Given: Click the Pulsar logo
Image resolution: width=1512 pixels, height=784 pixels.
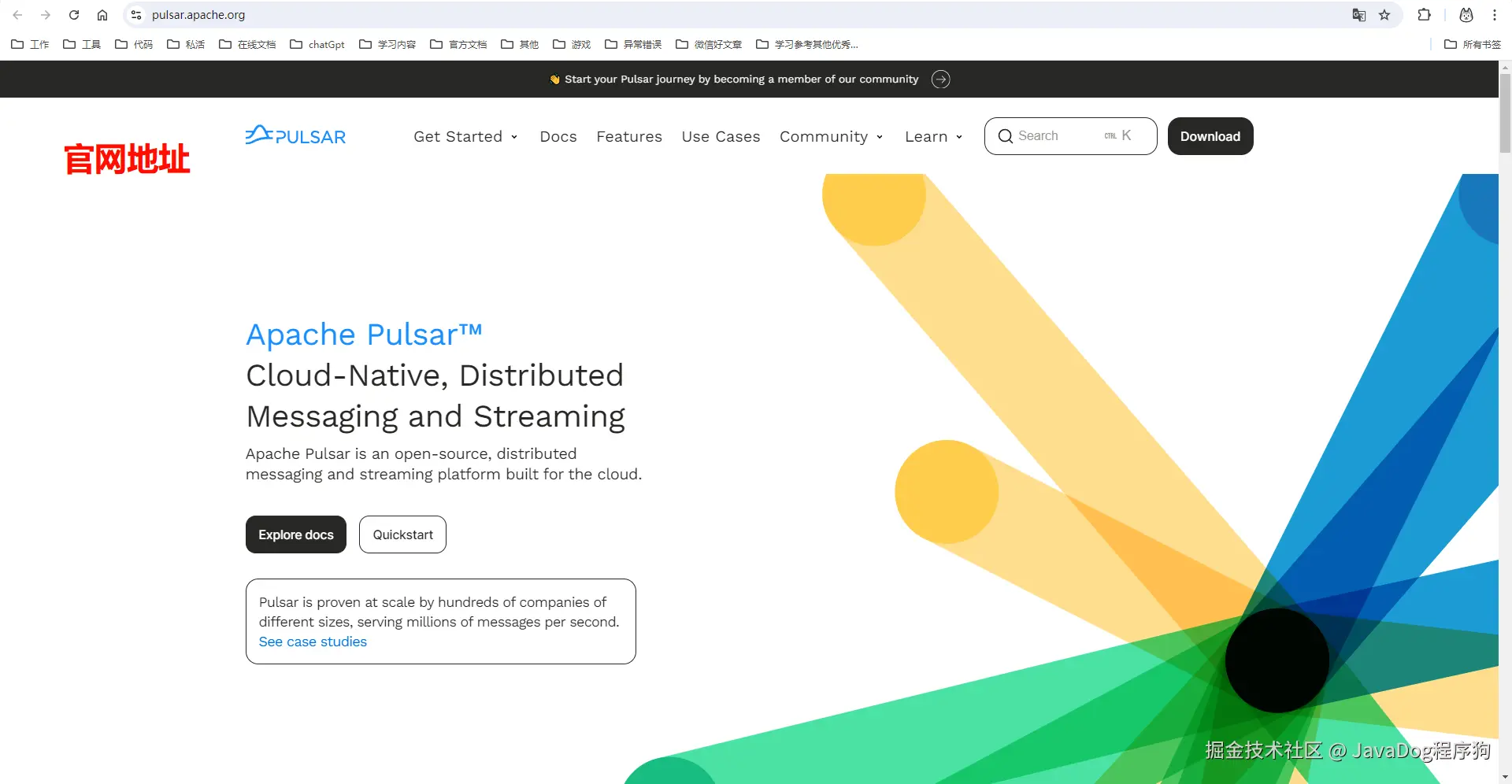Looking at the screenshot, I should point(295,135).
